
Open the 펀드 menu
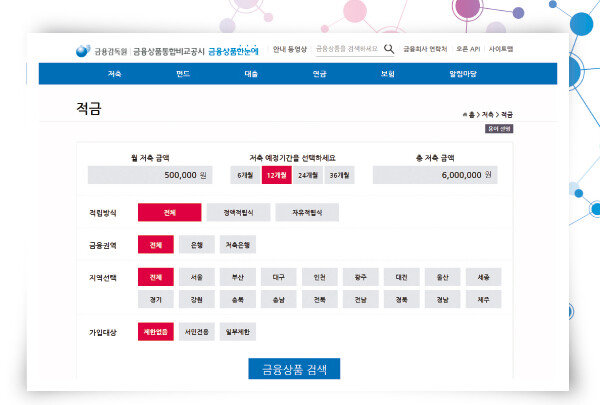tap(183, 74)
